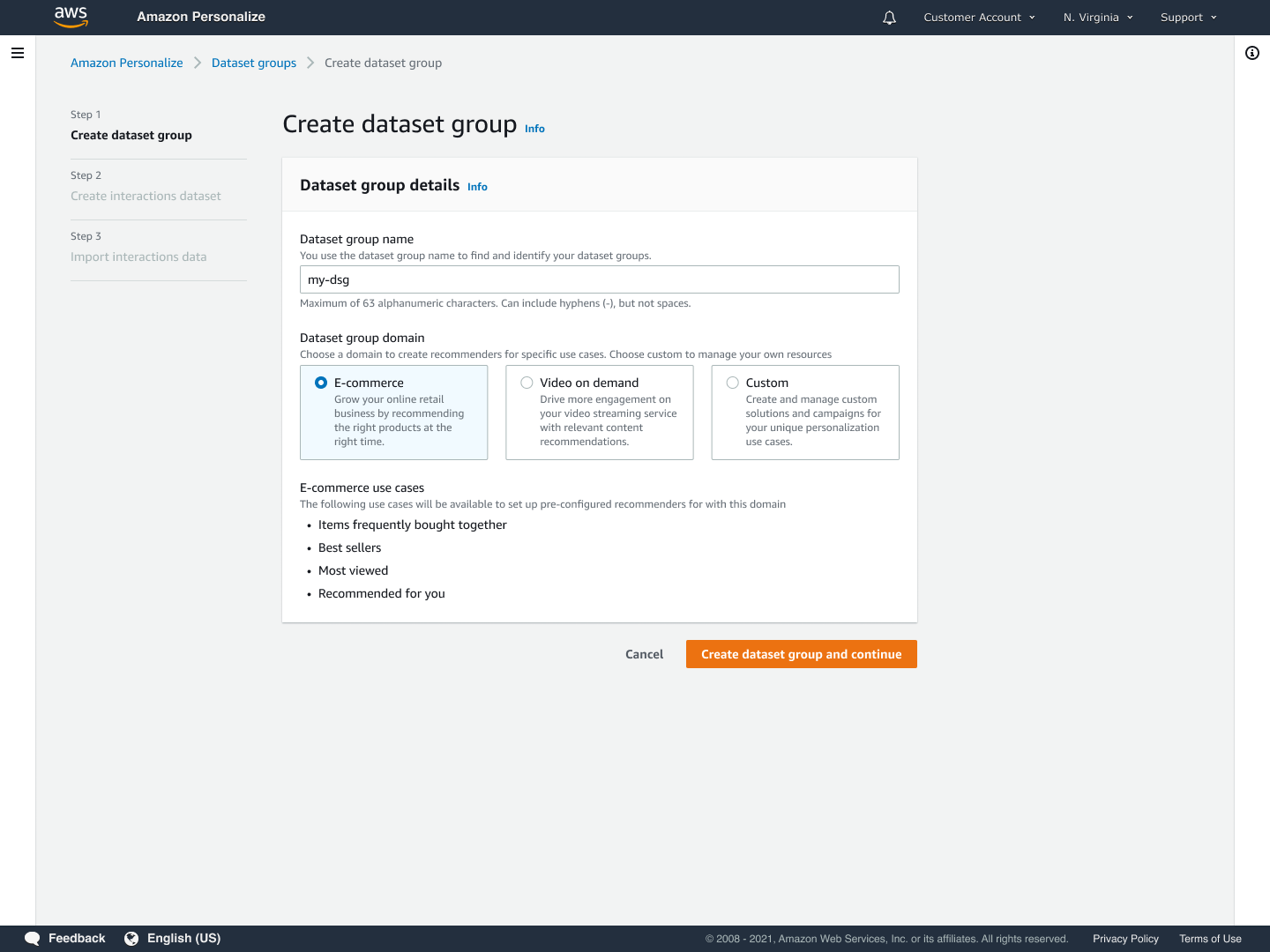This screenshot has height=952, width=1270.
Task: Click Create dataset group and continue
Action: (802, 654)
